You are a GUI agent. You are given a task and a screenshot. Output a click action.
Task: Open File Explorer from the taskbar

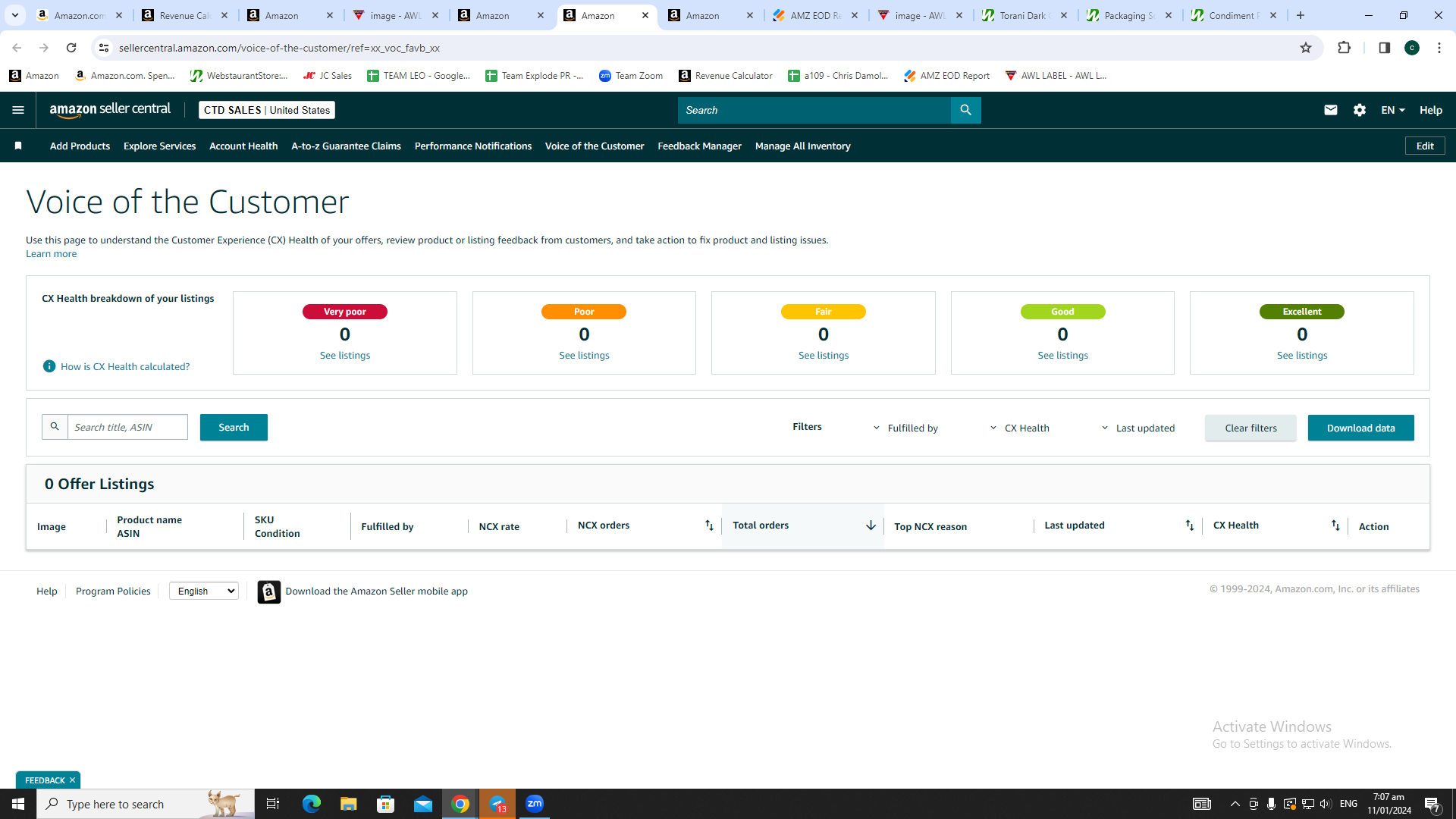pos(348,804)
